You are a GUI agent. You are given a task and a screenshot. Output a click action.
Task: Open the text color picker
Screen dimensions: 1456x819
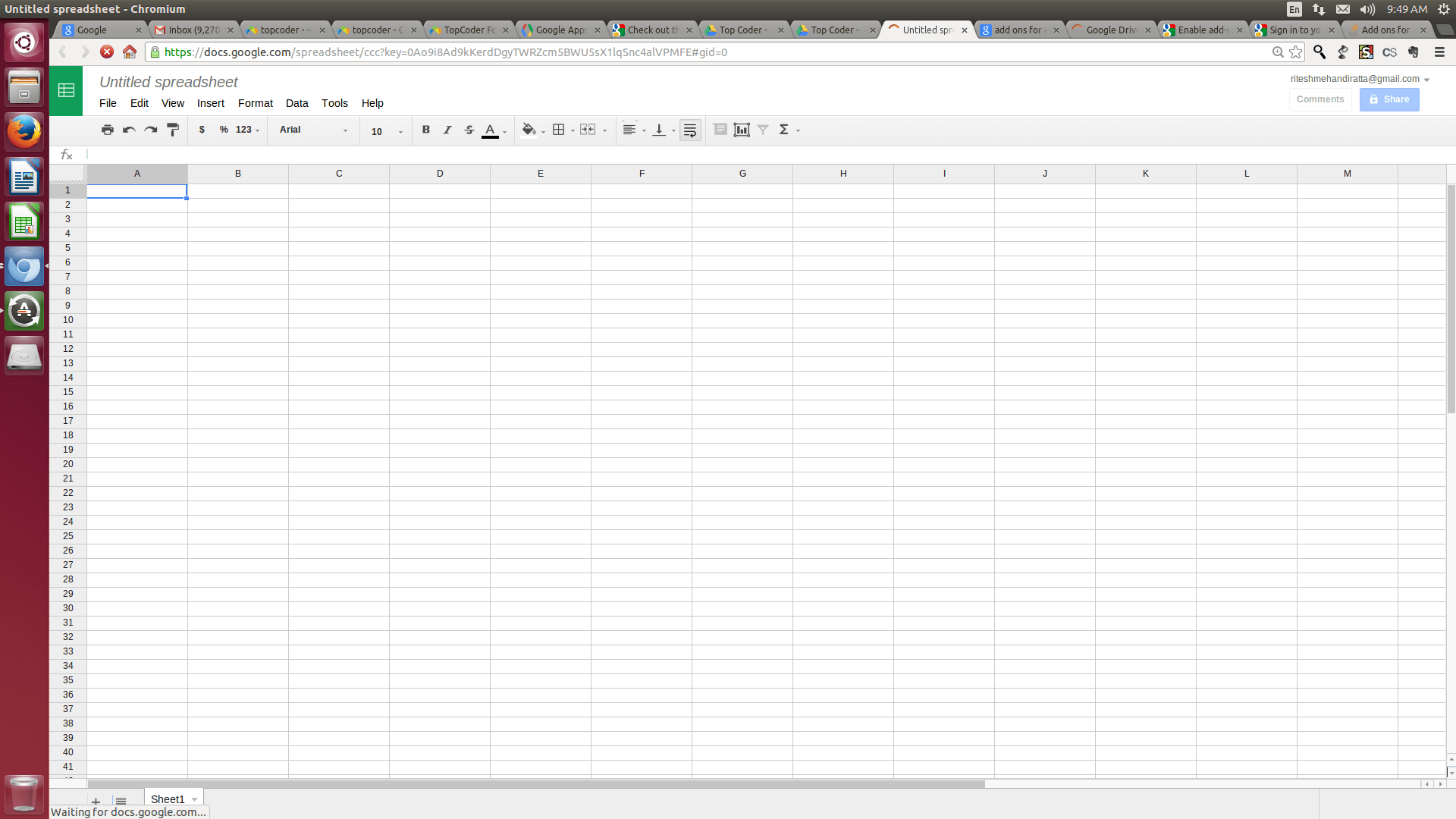[491, 130]
